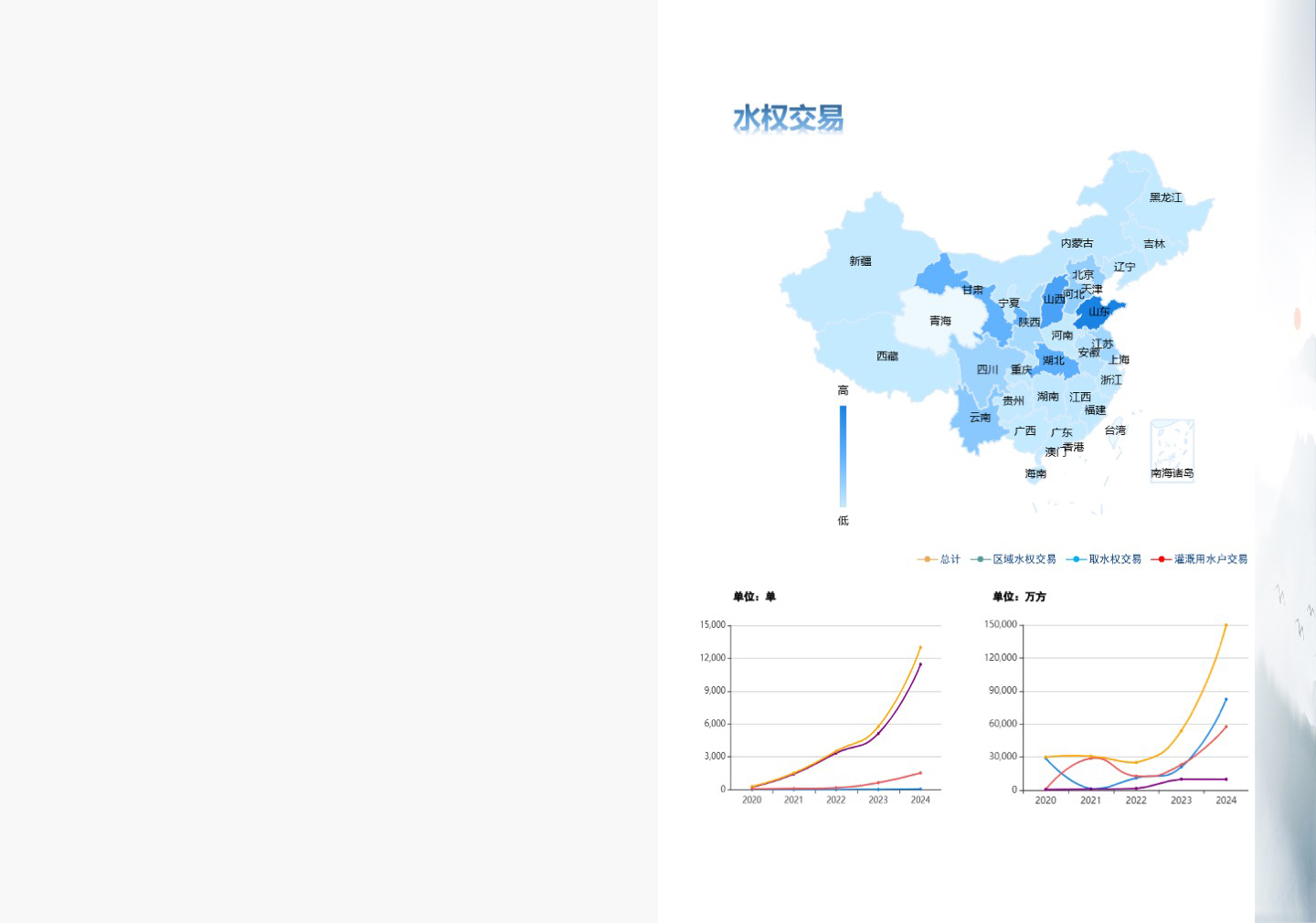Click 2024 total point in 单位：单 chart
Viewport: 1316px width, 923px height.
coord(920,647)
